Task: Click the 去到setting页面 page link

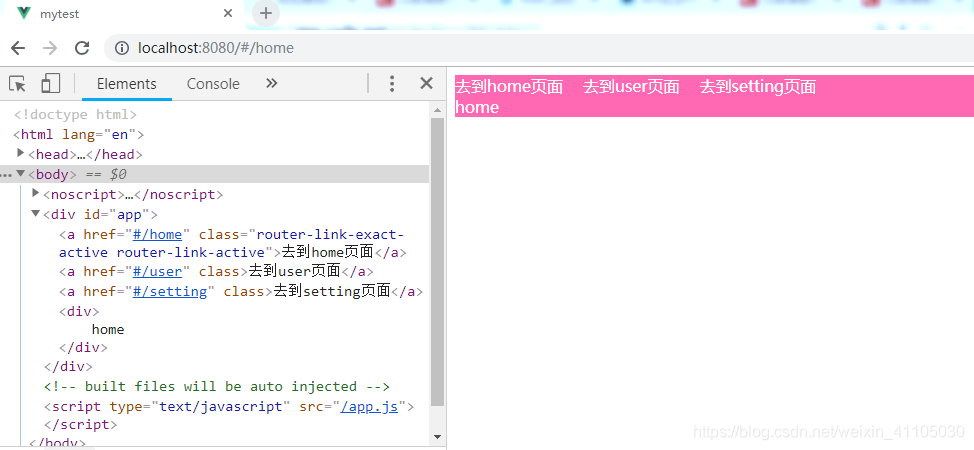Action: tap(758, 86)
